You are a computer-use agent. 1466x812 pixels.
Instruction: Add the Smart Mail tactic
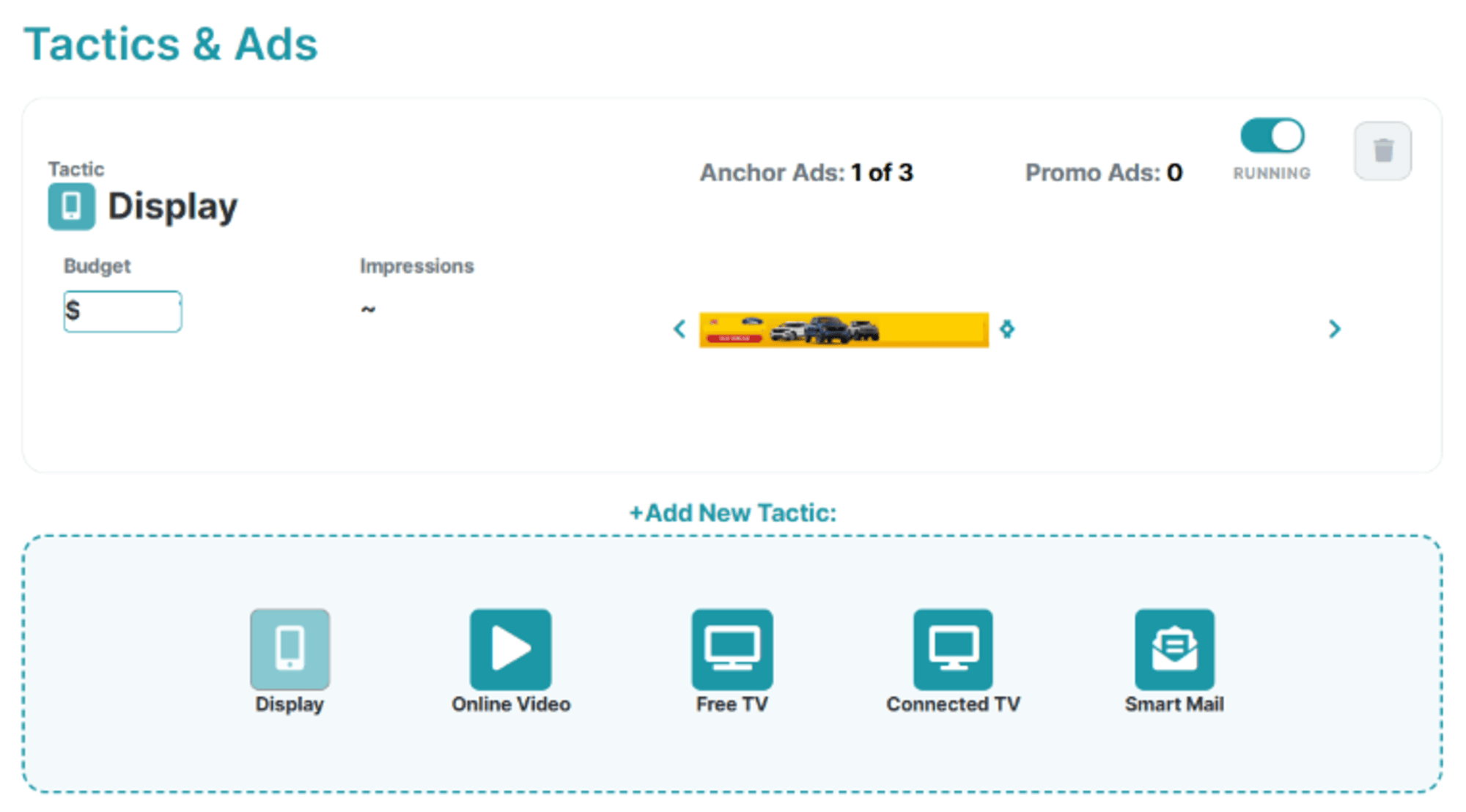pos(1174,649)
